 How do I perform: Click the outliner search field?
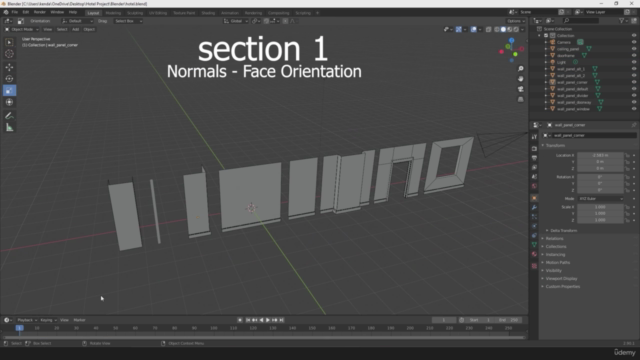click(x=581, y=20)
